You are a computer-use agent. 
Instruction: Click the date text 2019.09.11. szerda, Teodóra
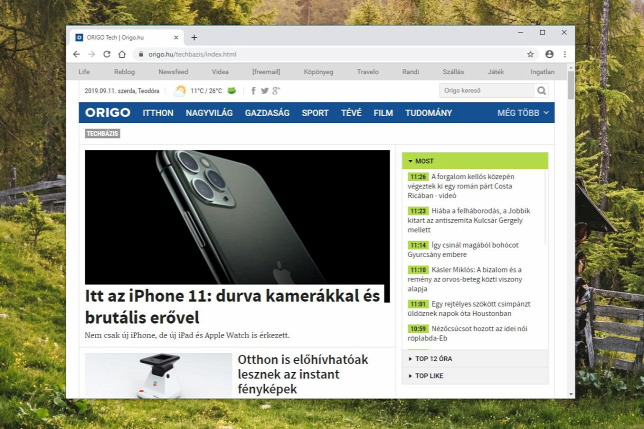click(x=122, y=91)
